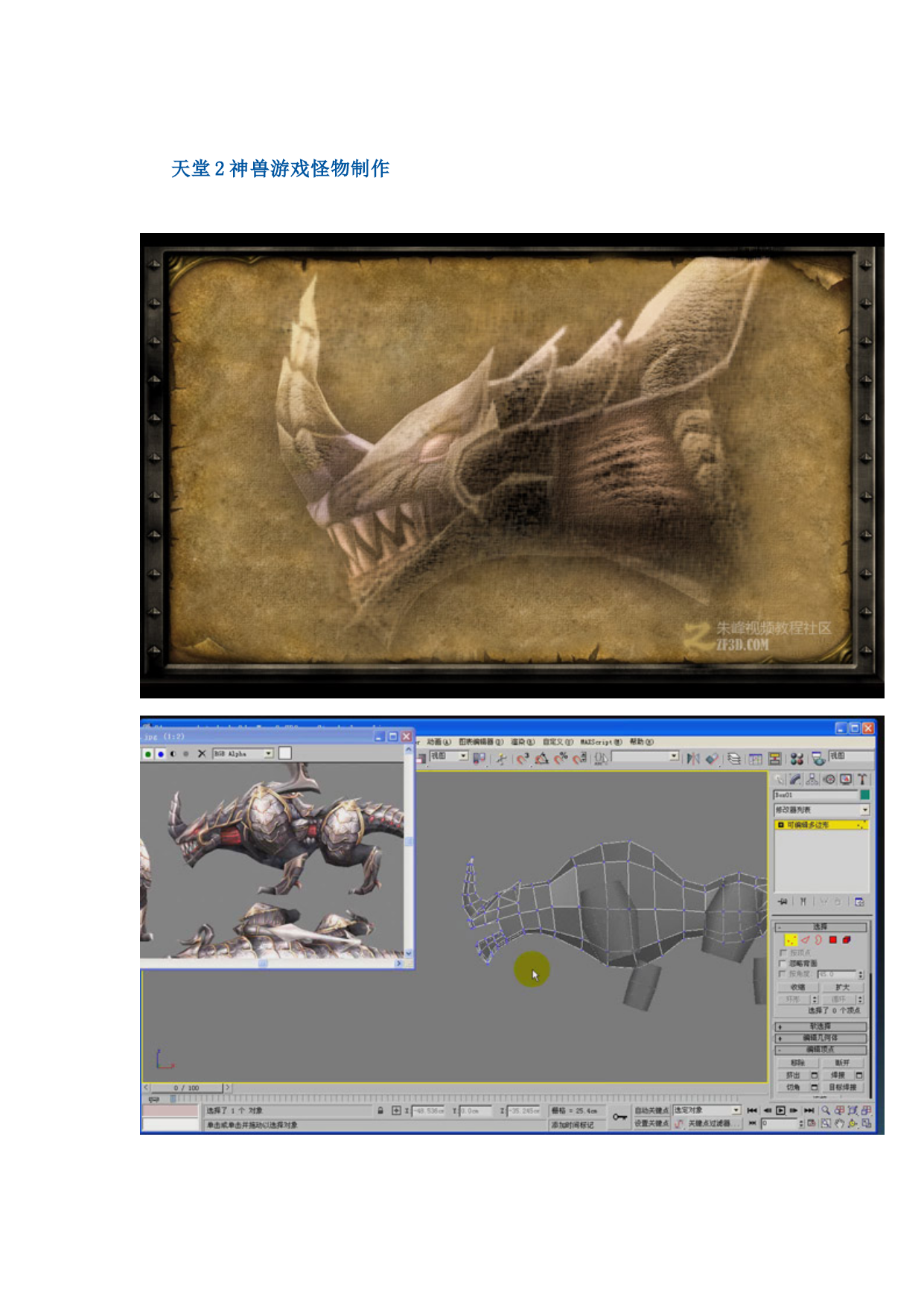Select Polygon sub-object level icon
Viewport: 924px width, 1306px height.
click(833, 940)
